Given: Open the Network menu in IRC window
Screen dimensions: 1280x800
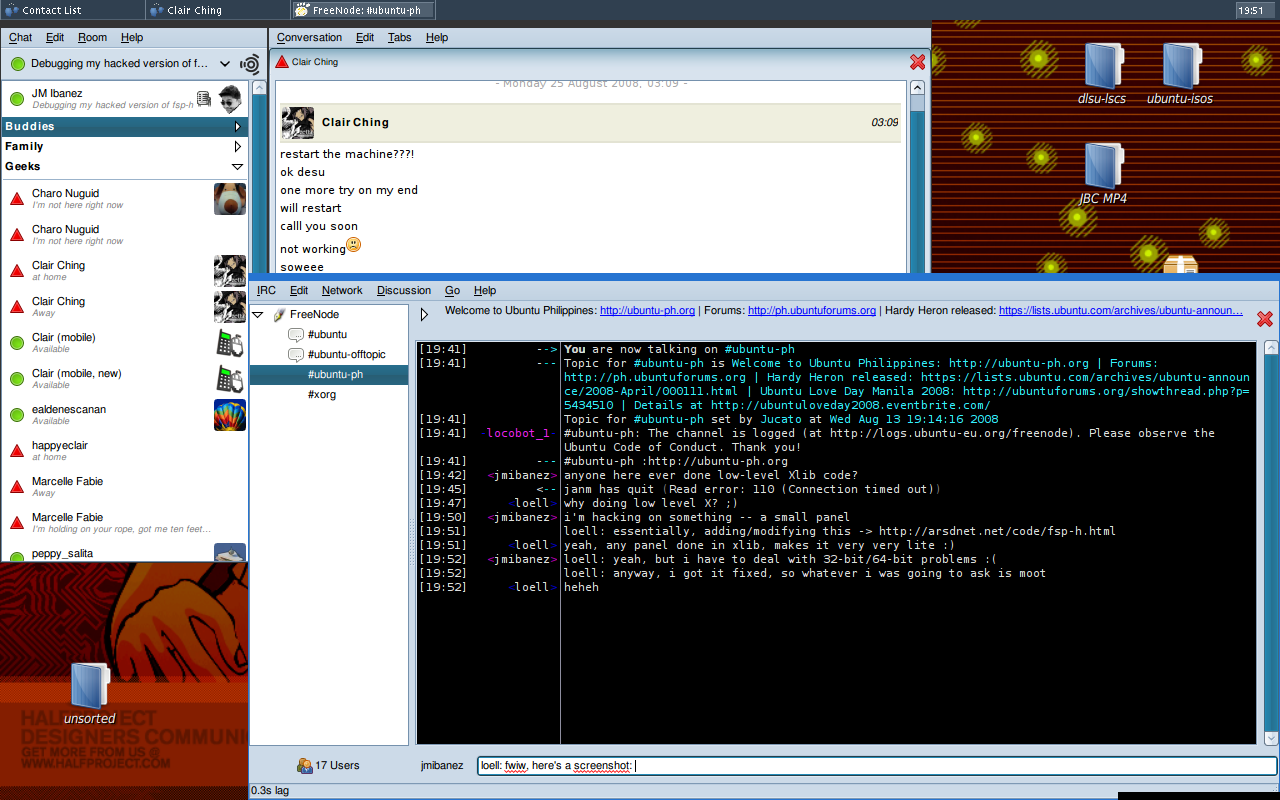Looking at the screenshot, I should coord(342,290).
